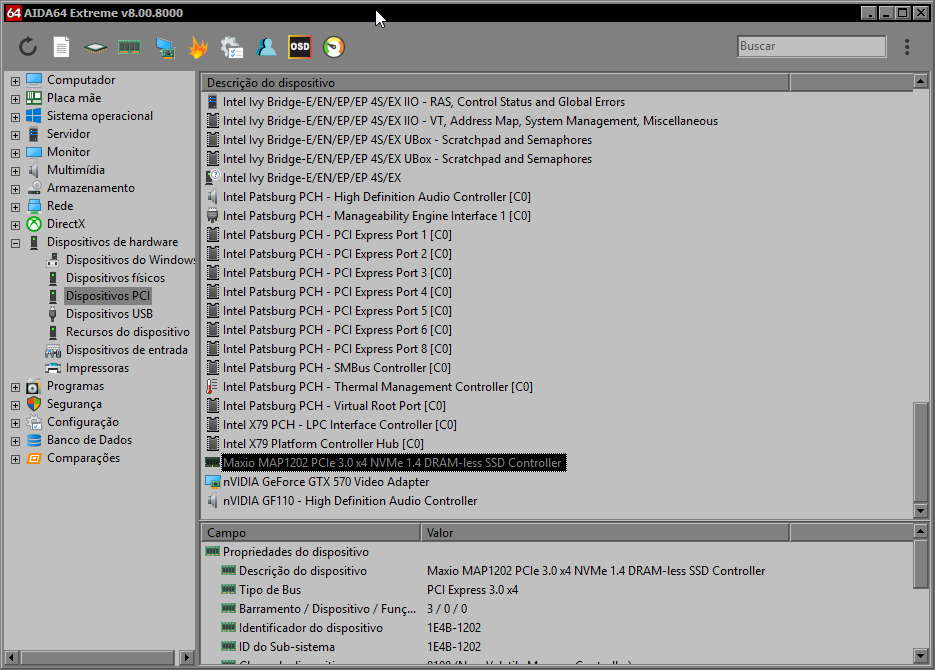The height and width of the screenshot is (670, 935).
Task: Select DirectX in the sidebar
Action: (x=66, y=224)
